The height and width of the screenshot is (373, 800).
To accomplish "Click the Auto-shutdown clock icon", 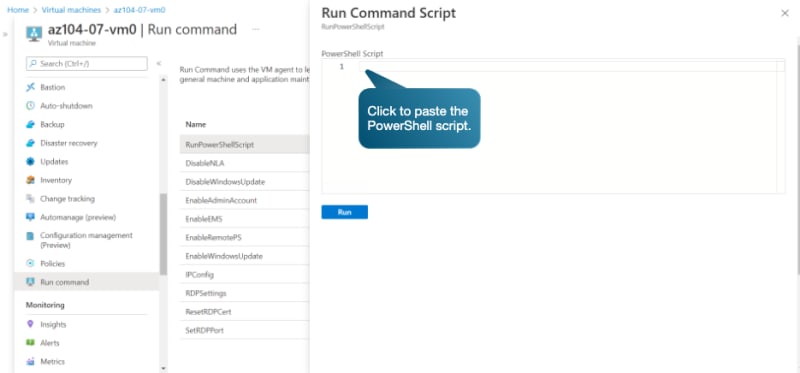I will coord(30,106).
